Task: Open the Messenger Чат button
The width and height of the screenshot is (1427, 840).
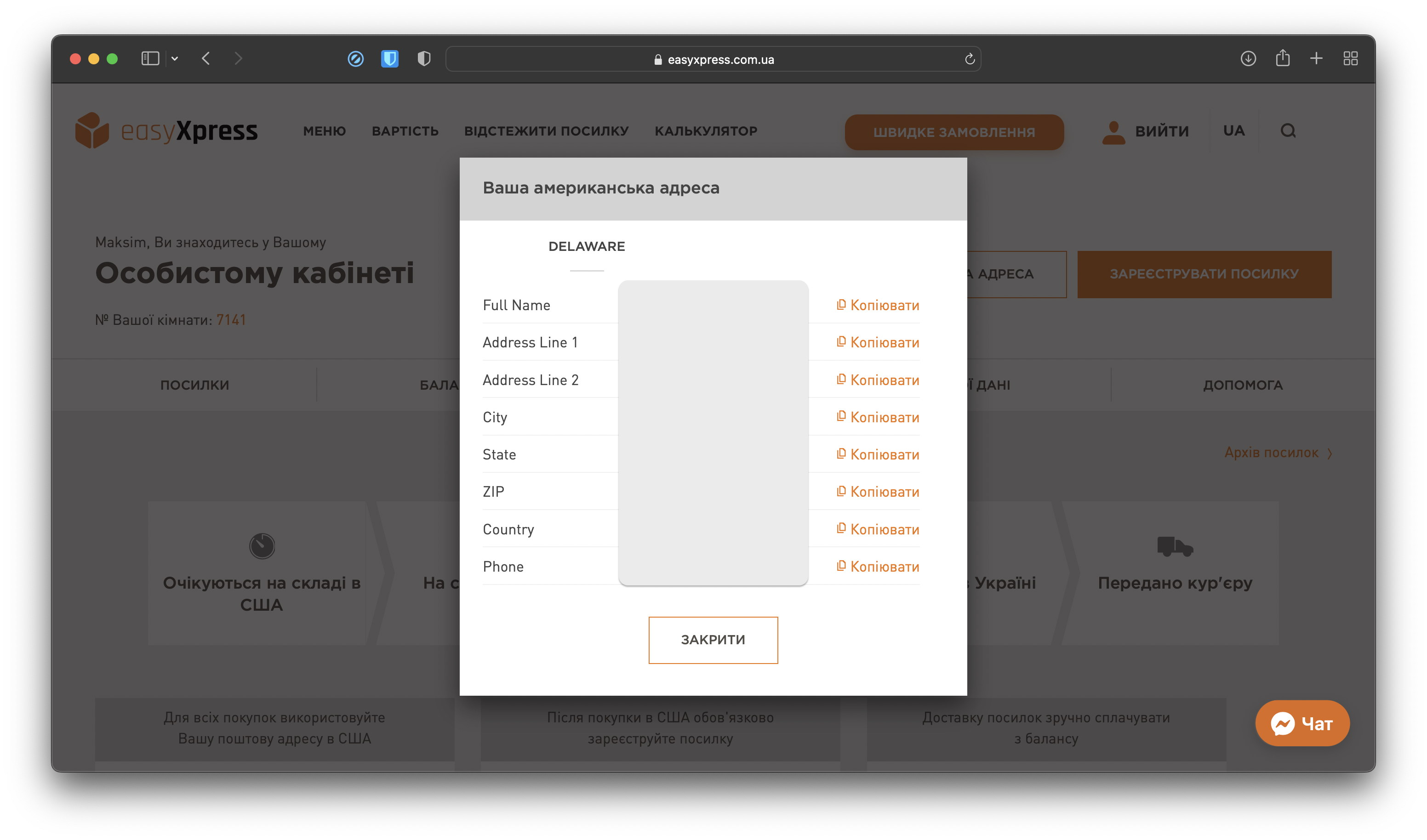Action: [x=1302, y=723]
